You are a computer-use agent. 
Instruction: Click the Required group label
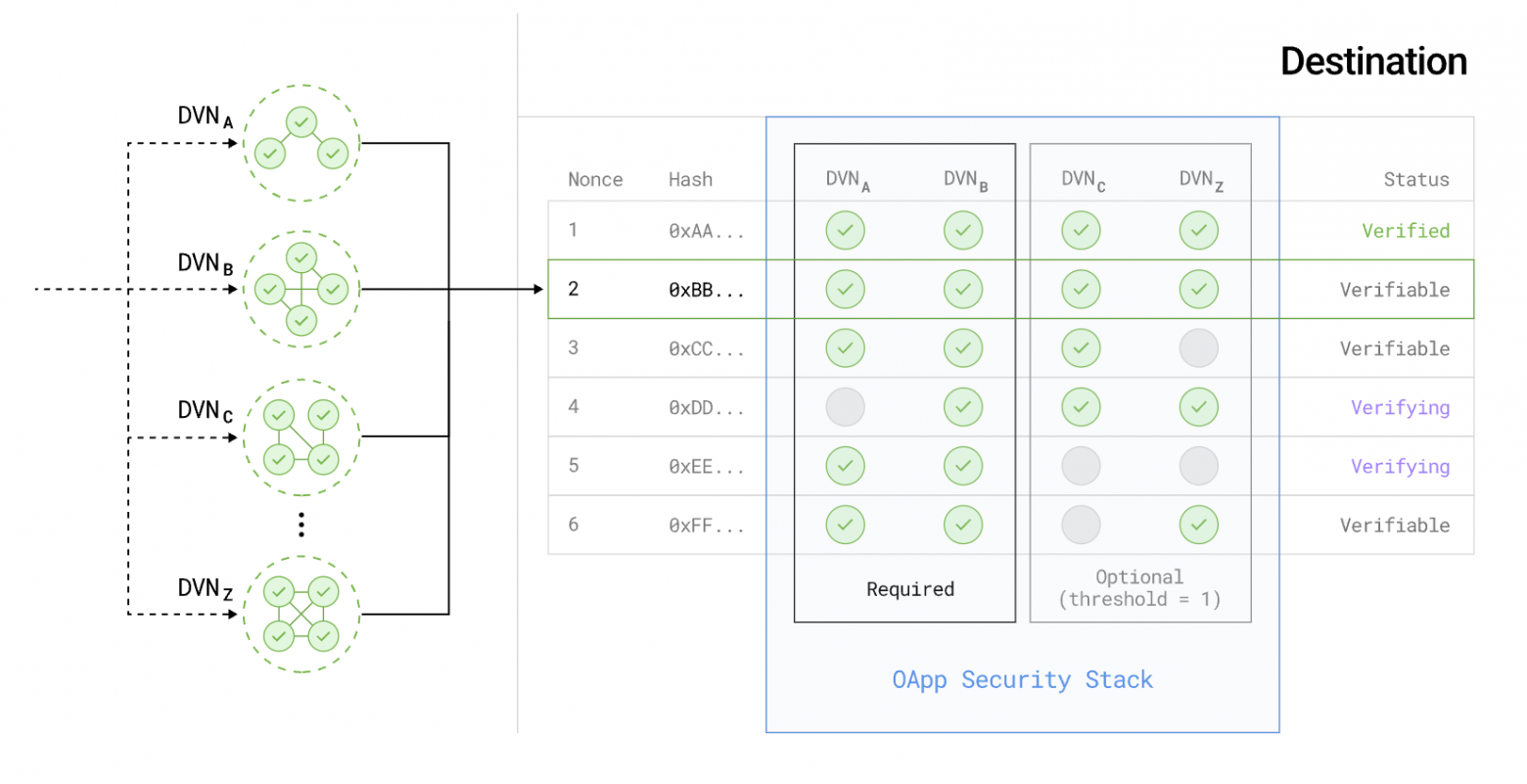pyautogui.click(x=909, y=589)
